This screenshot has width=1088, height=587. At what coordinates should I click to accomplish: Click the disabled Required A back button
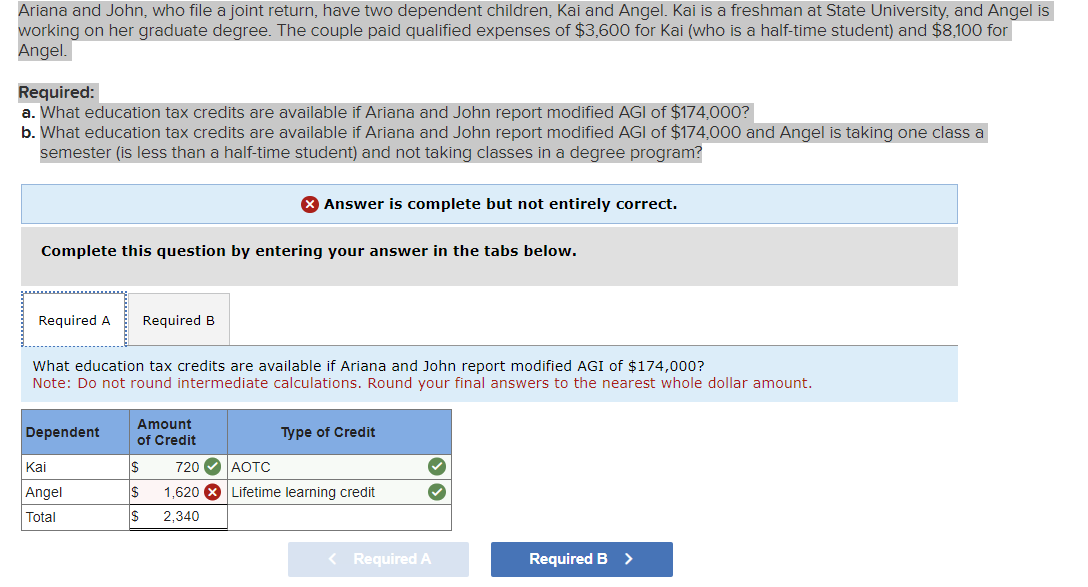click(x=378, y=559)
